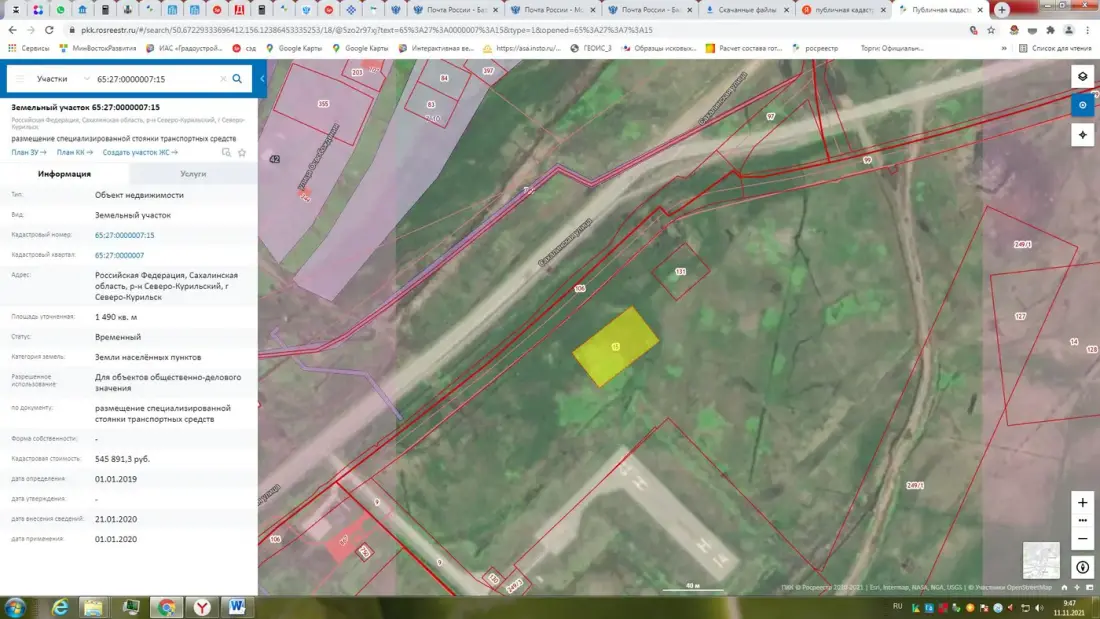Collapse the left information panel
The image size is (1100, 619).
[262, 79]
